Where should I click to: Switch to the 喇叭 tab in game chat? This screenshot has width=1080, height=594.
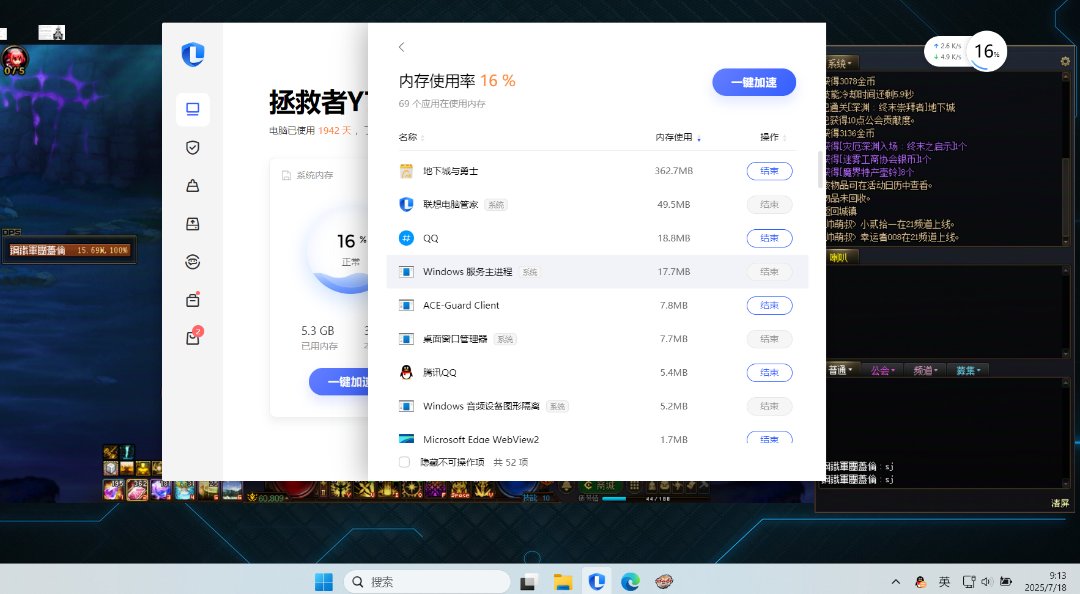[839, 258]
